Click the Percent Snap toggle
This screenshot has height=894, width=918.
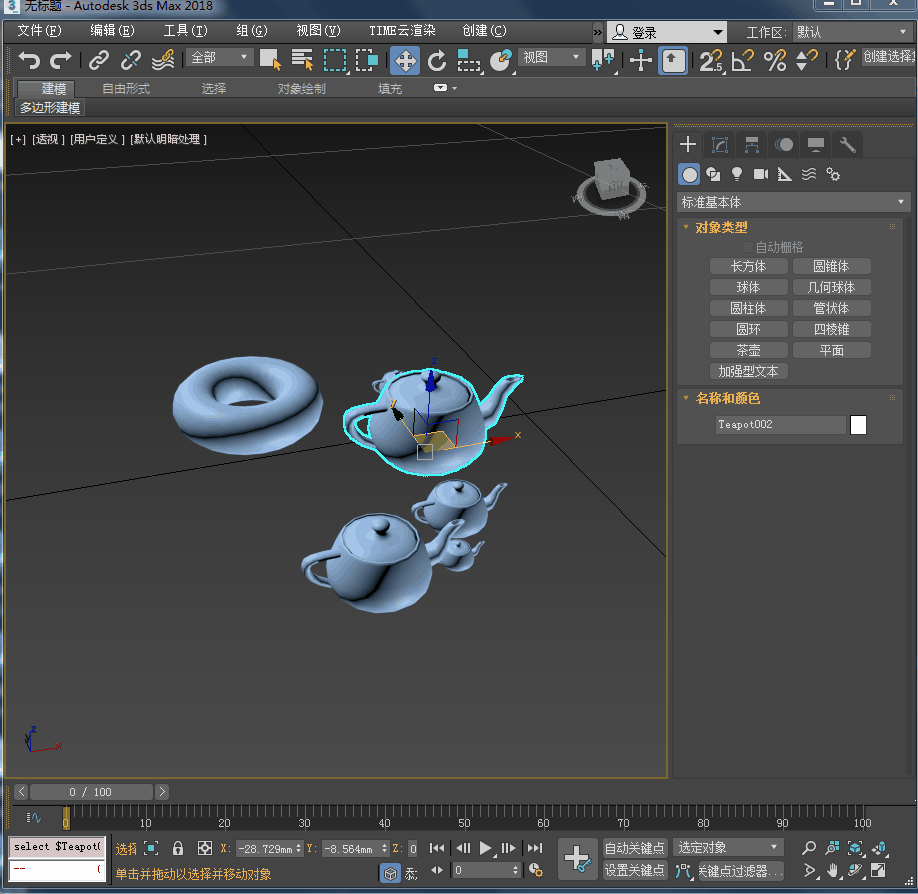[775, 60]
